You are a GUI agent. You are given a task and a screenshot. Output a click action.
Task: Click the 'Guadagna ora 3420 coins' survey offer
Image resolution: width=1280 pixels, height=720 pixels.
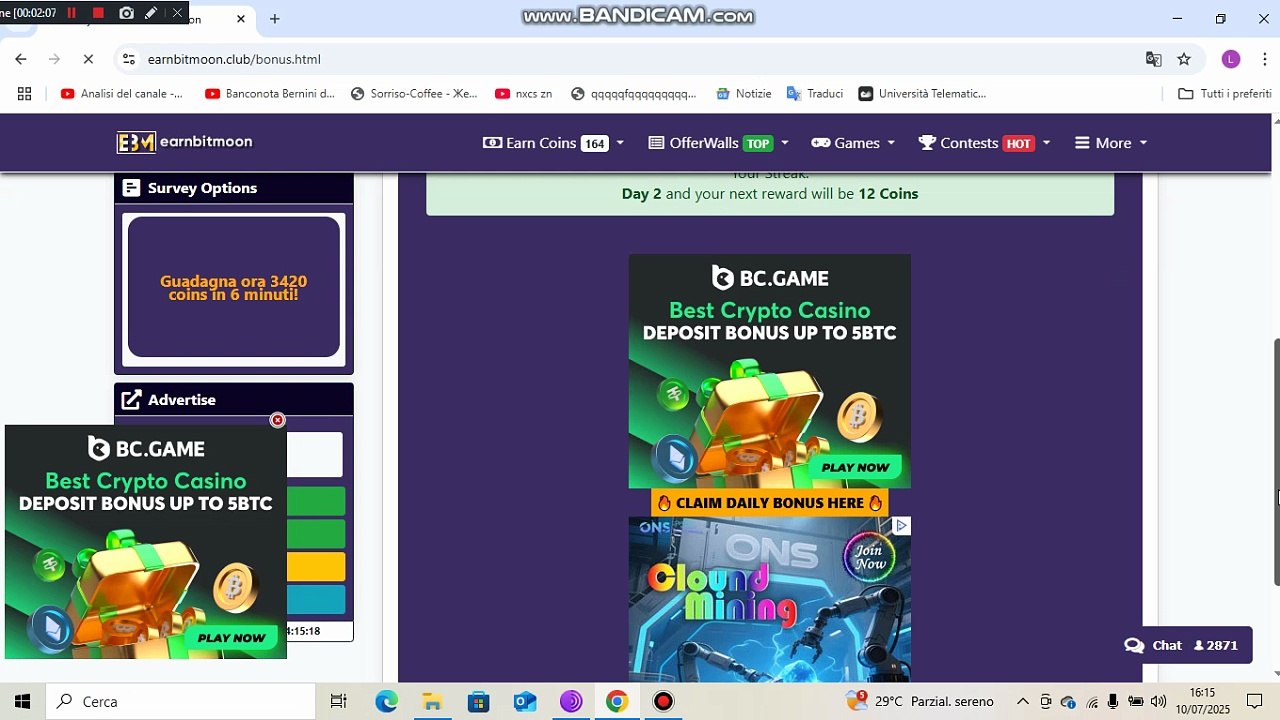point(234,288)
